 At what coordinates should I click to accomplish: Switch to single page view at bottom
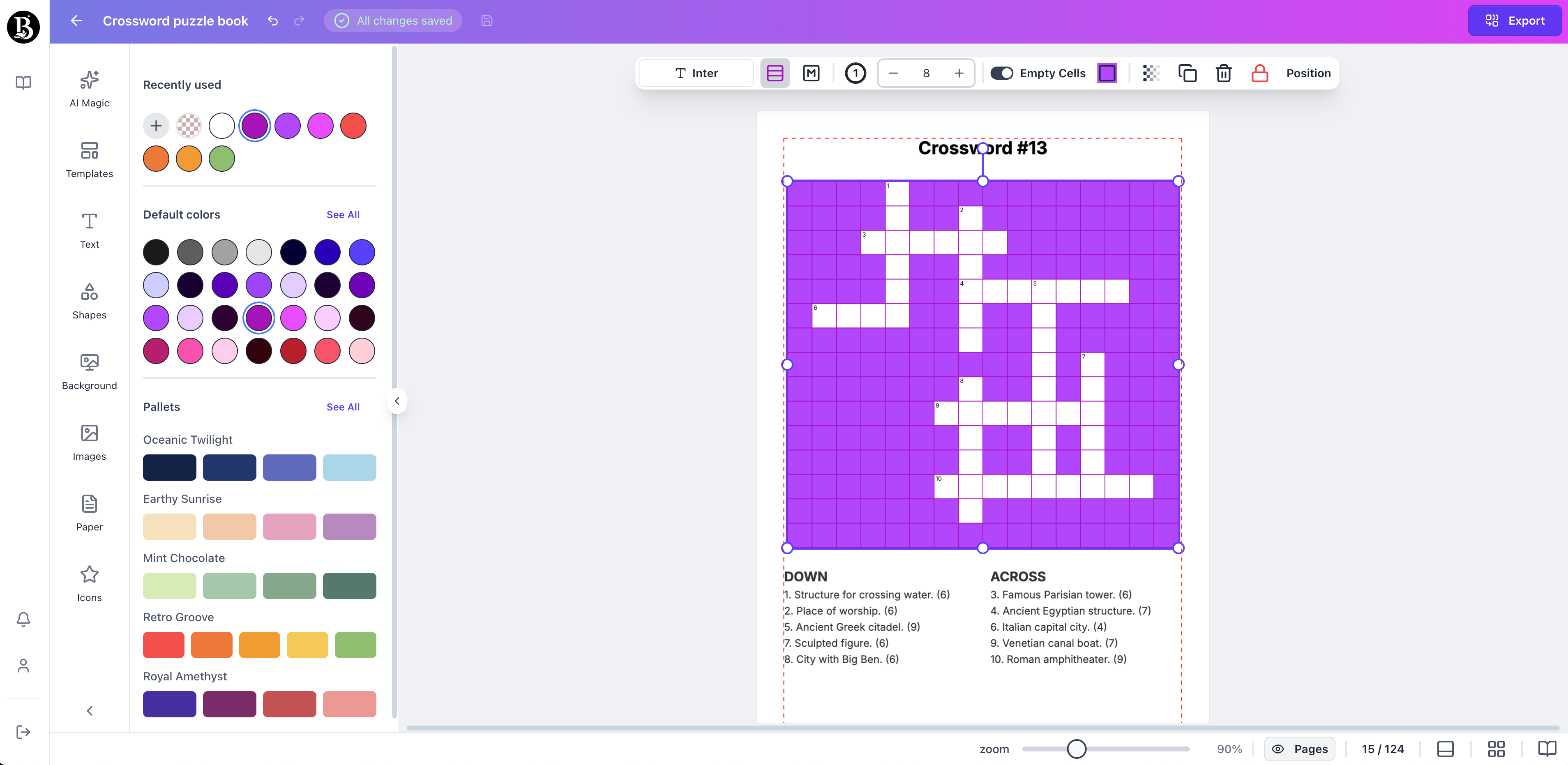point(1446,749)
